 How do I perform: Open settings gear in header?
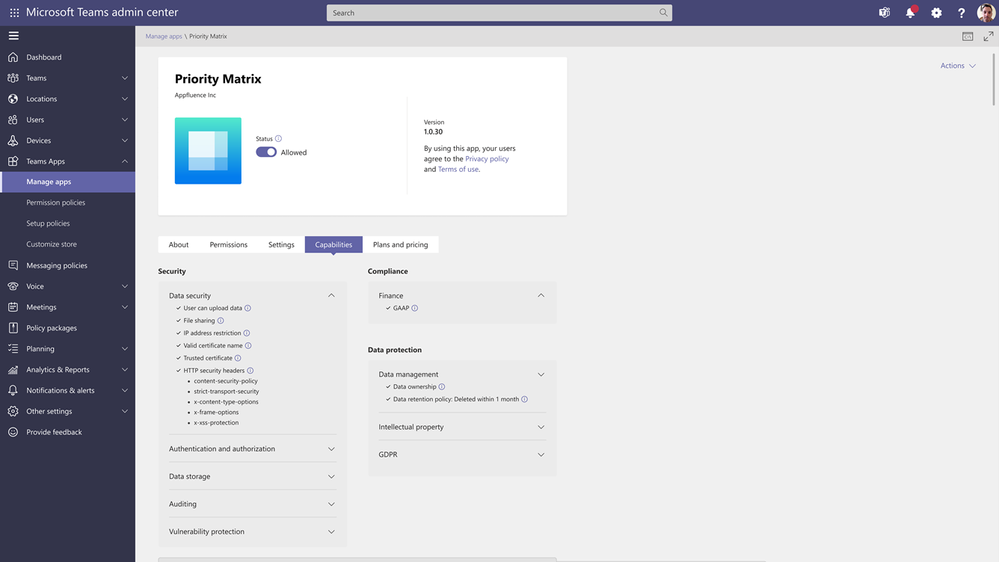[936, 13]
